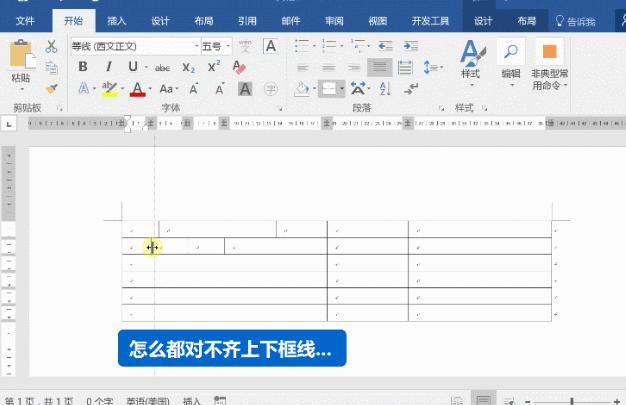Open the Font (字体) dialog launcher
Image resolution: width=626 pixels, height=405 pixels.
pyautogui.click(x=281, y=109)
